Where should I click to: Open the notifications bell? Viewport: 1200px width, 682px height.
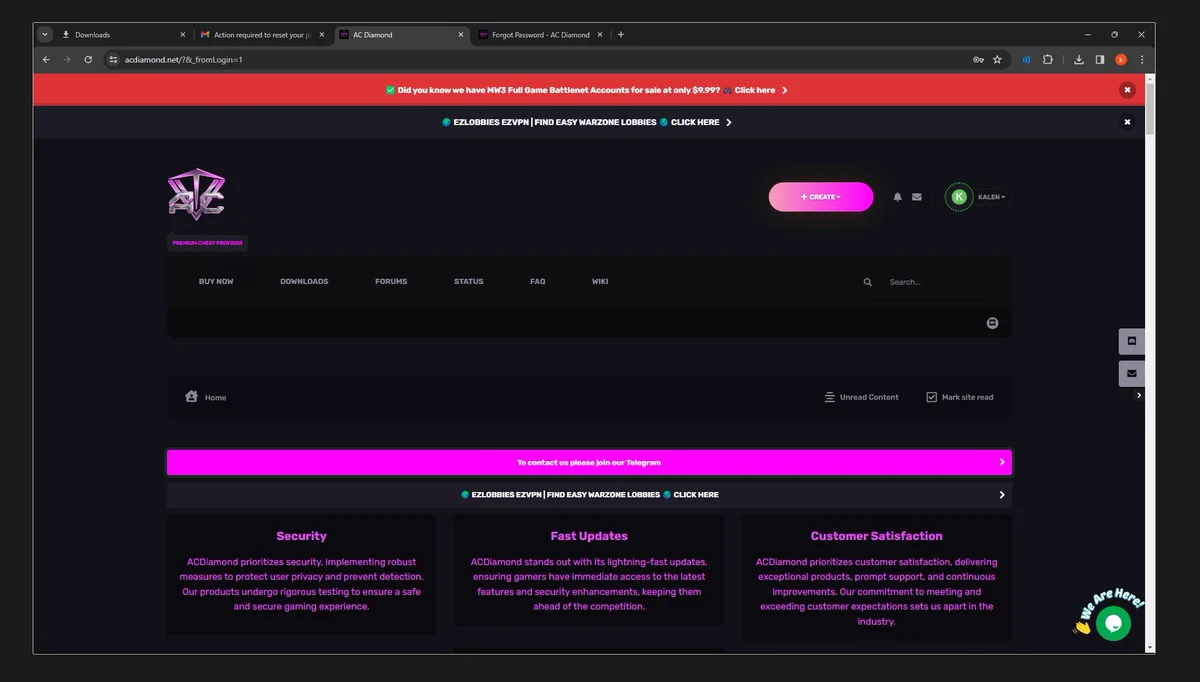pos(897,197)
